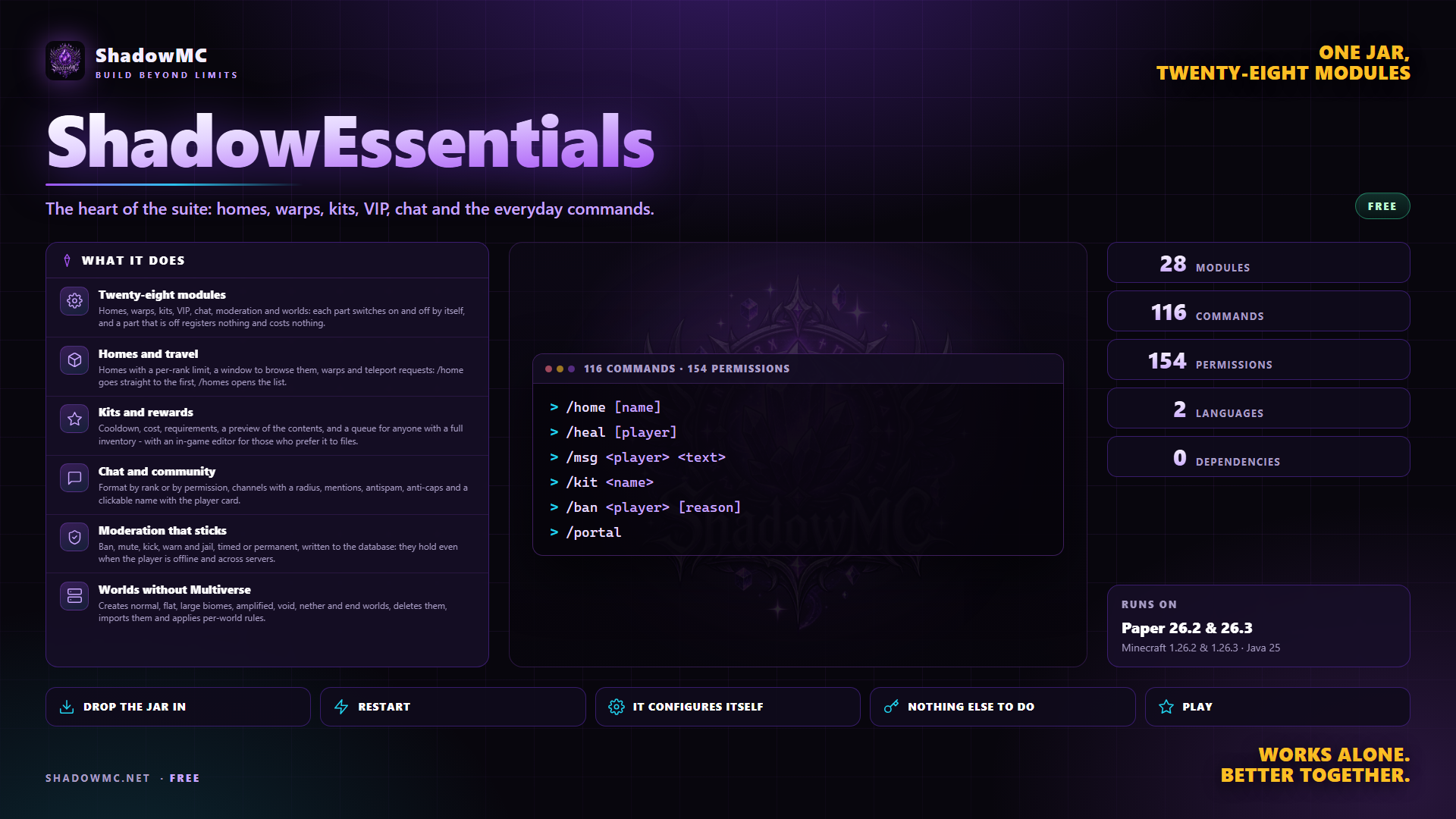This screenshot has height=819, width=1456.
Task: Click the Moderation that sticks heading
Action: pyautogui.click(x=162, y=531)
